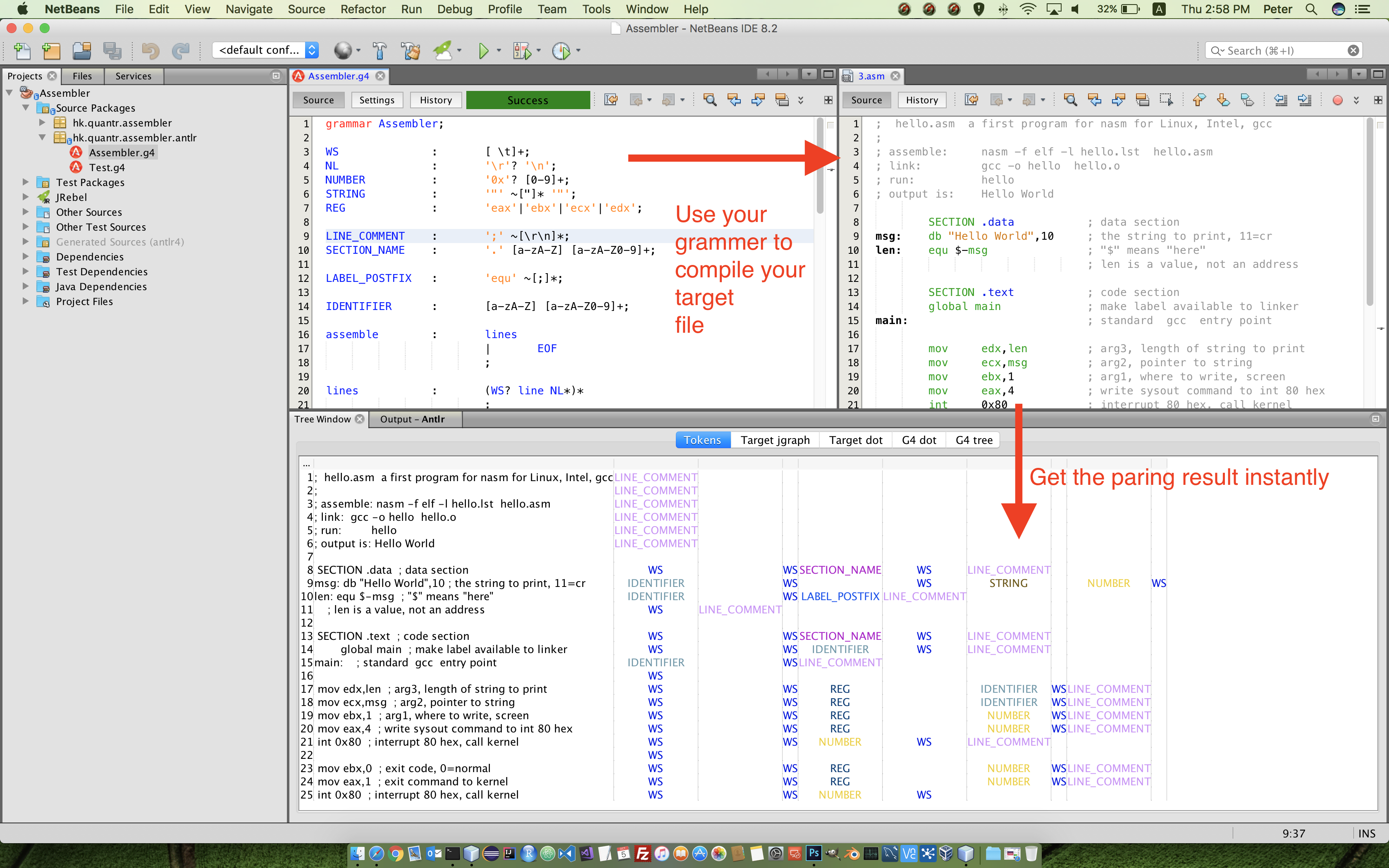The height and width of the screenshot is (868, 1389).
Task: Switch to History view in Assembler.g4 editor
Action: (436, 100)
